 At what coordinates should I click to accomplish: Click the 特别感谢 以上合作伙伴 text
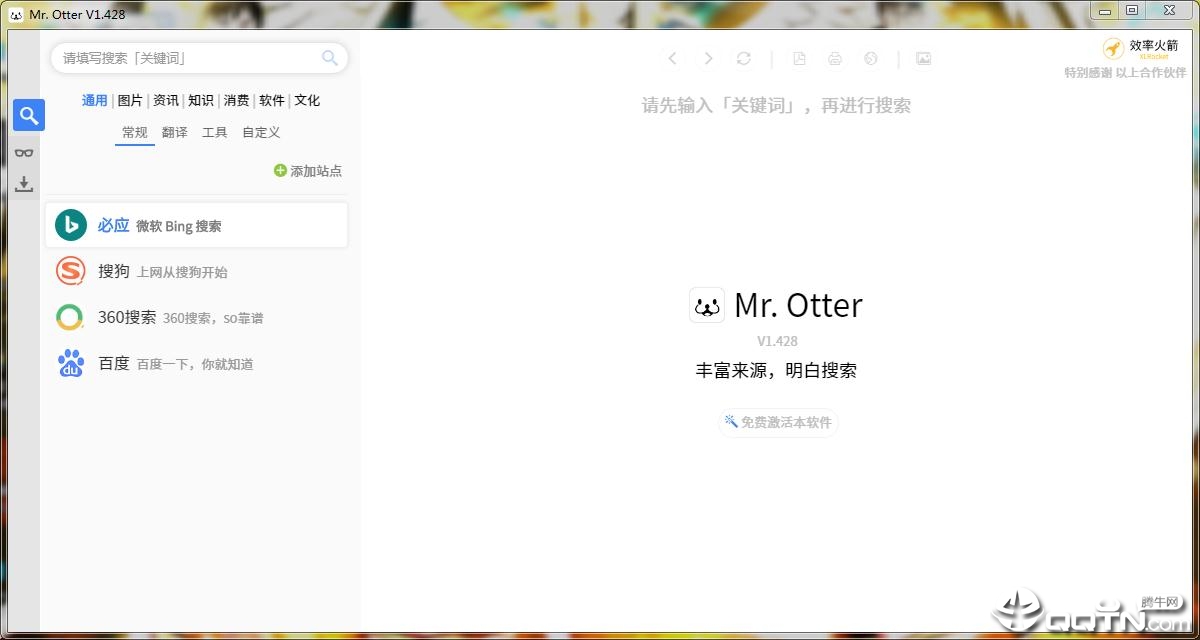click(x=1125, y=73)
